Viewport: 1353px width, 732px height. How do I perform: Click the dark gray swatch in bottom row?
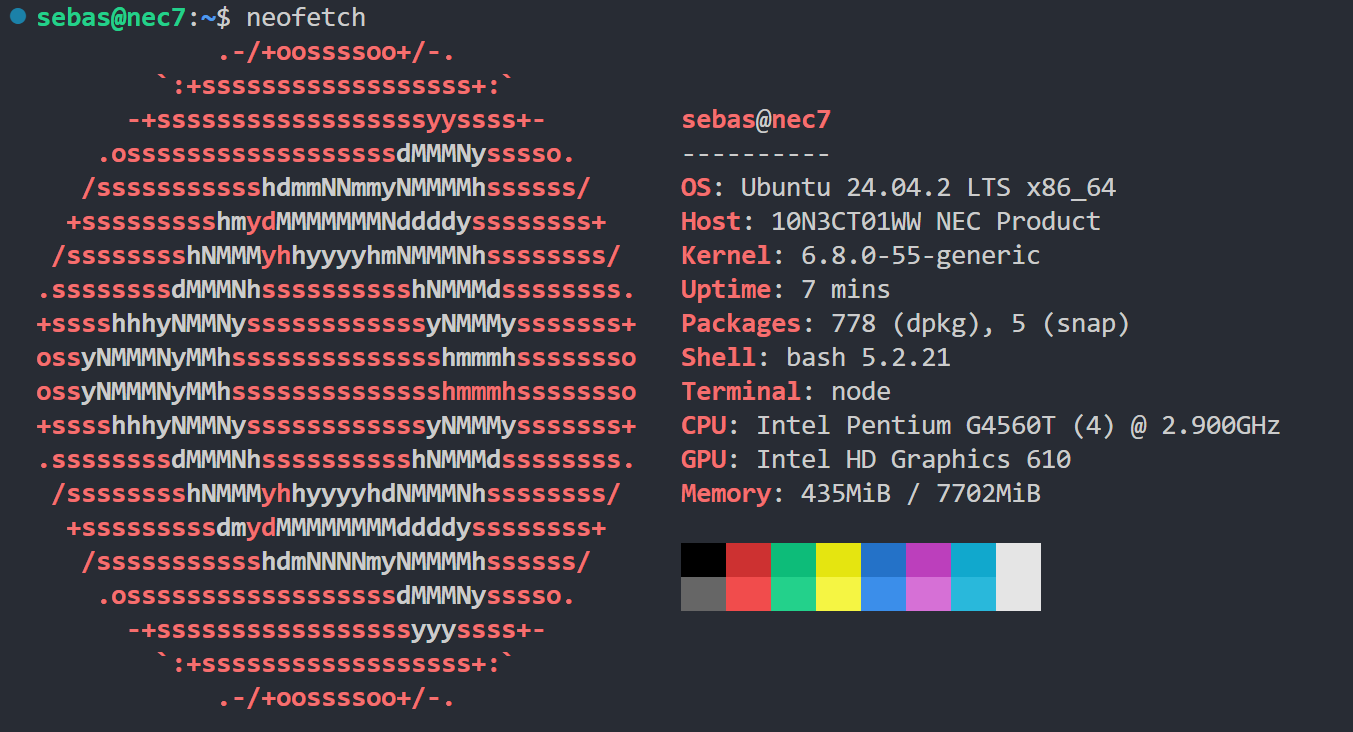pos(703,594)
